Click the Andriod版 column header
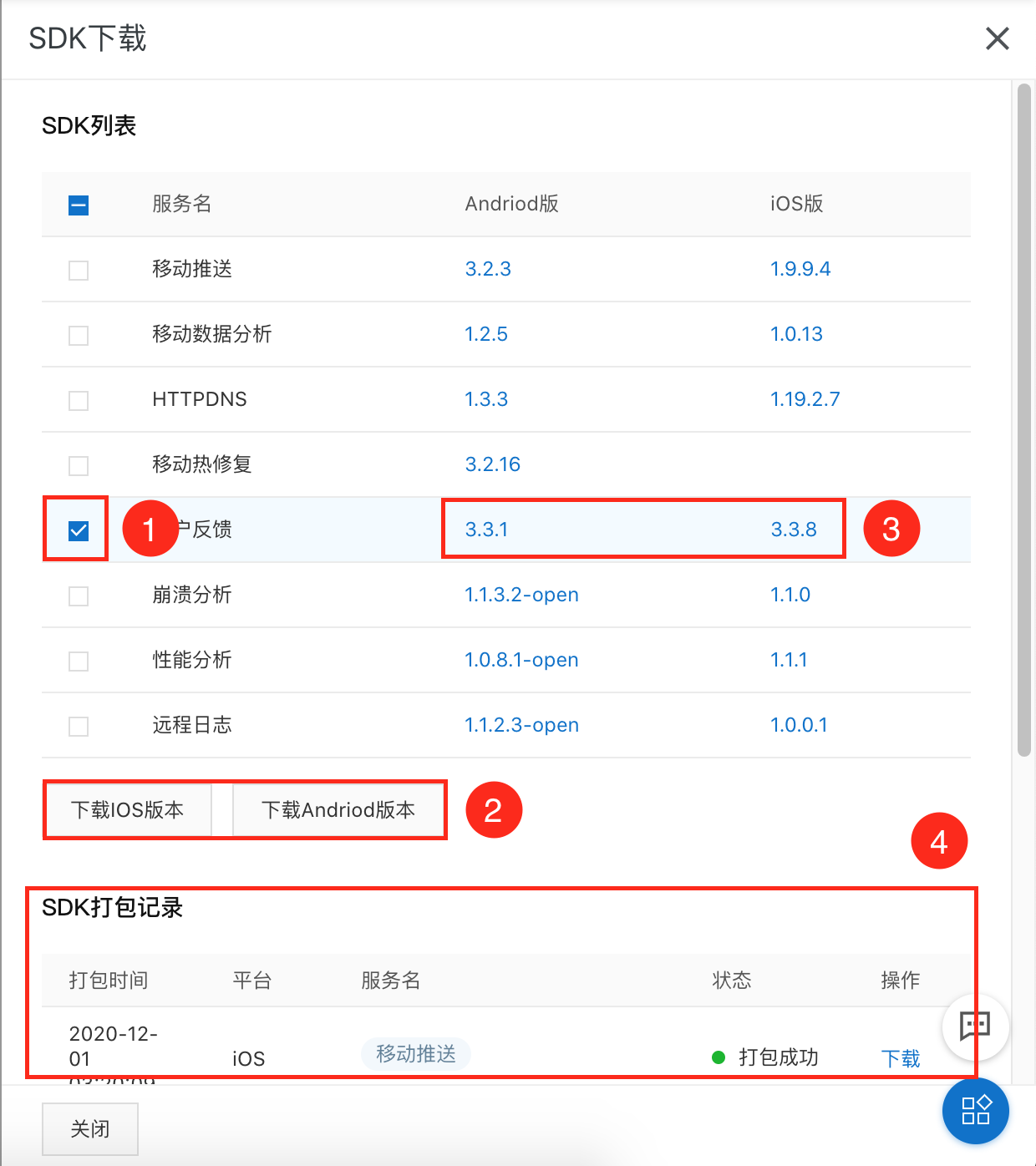Viewport: 1036px width, 1166px height. pos(512,204)
